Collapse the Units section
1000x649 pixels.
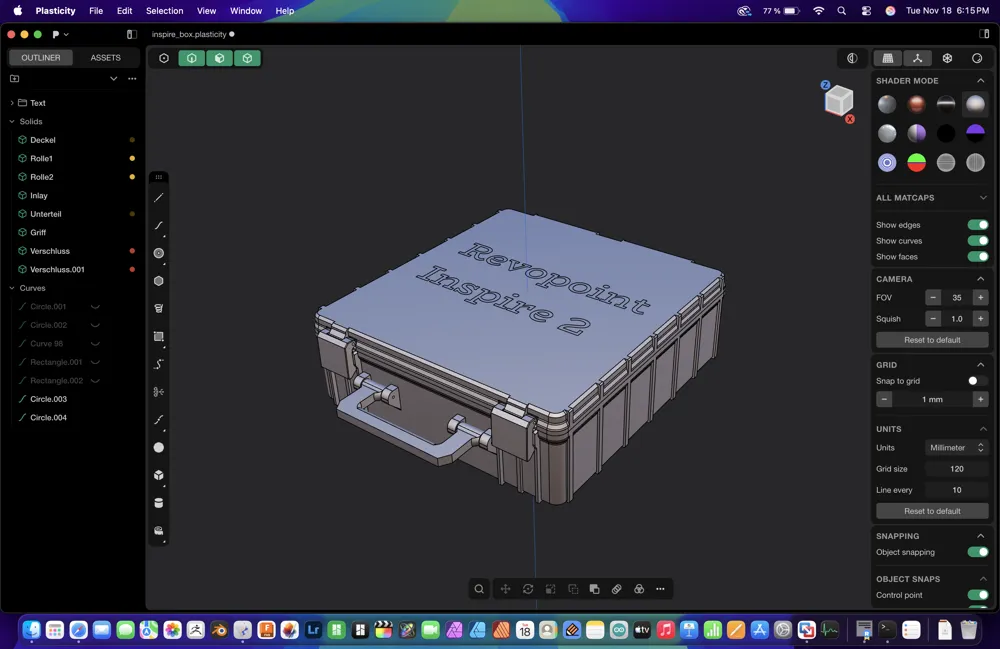983,429
